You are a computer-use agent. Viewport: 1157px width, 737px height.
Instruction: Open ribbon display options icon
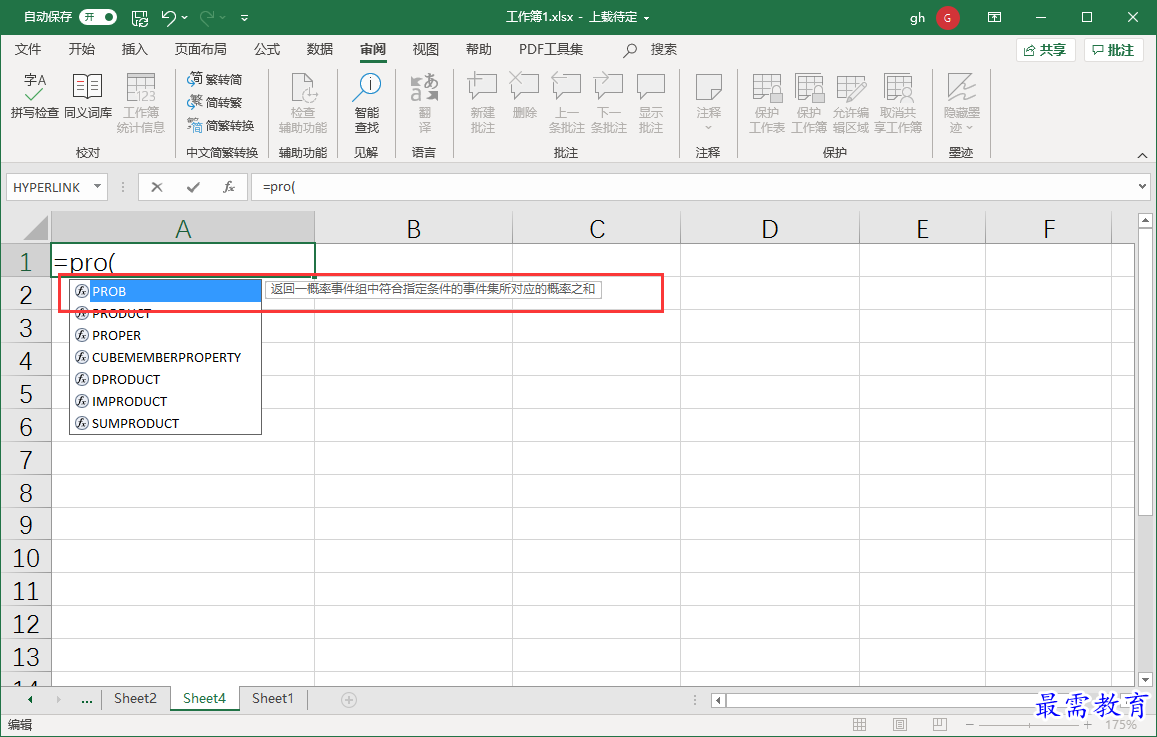click(x=995, y=17)
